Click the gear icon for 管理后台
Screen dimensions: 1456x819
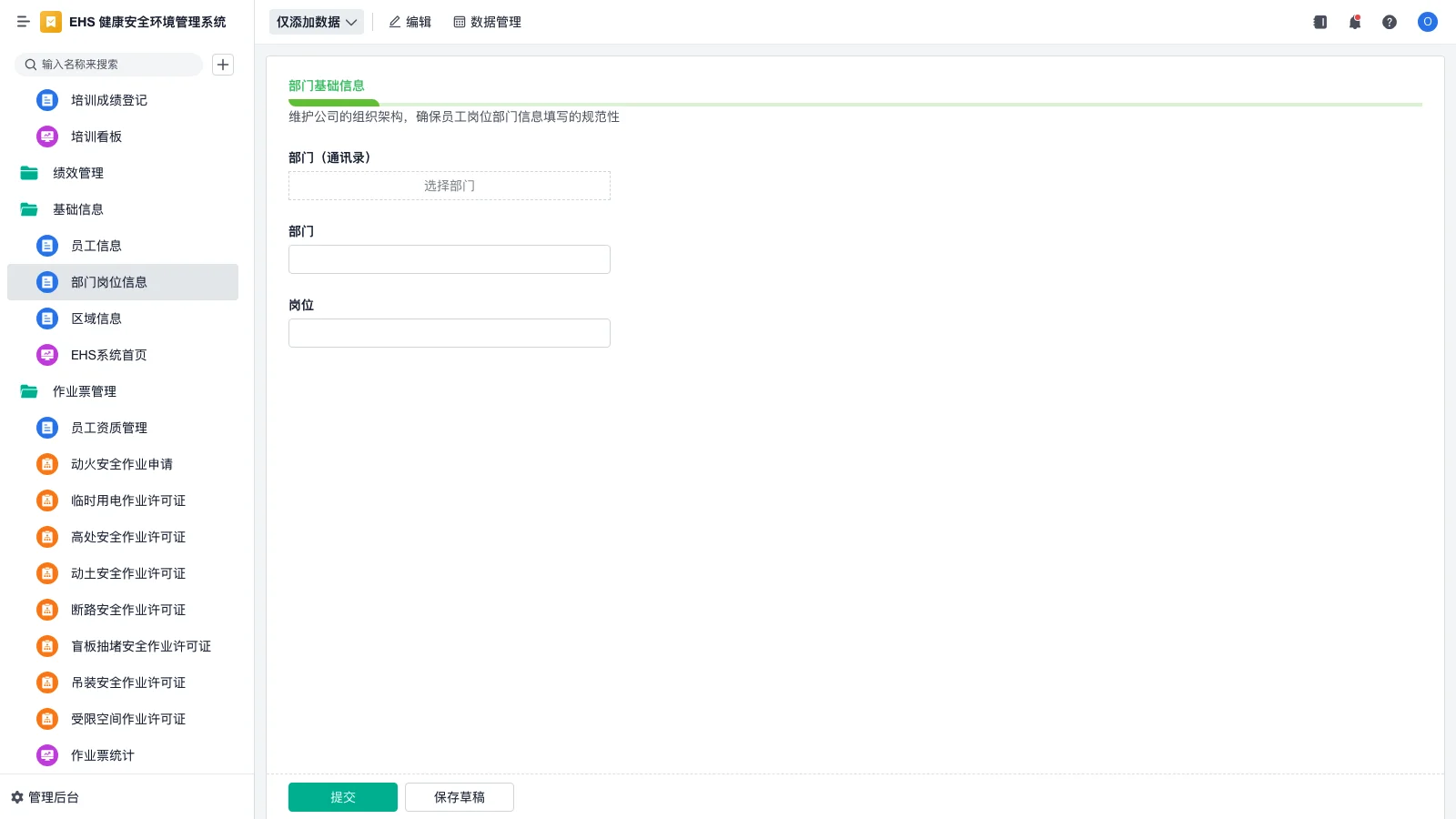(17, 797)
